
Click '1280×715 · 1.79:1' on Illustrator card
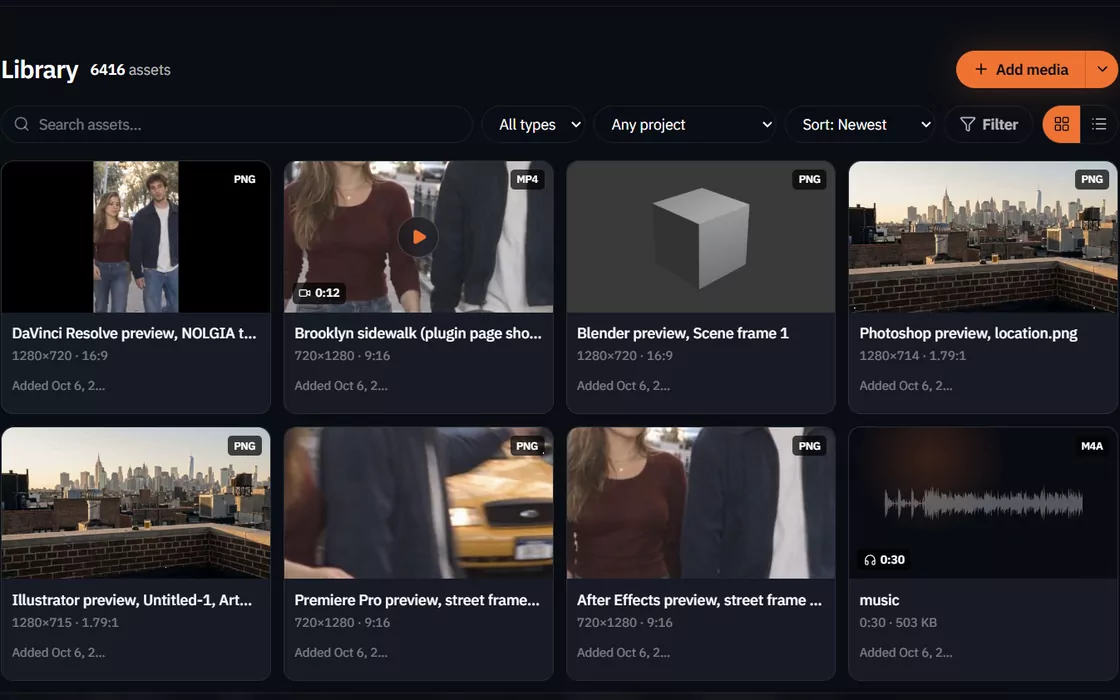tap(65, 622)
